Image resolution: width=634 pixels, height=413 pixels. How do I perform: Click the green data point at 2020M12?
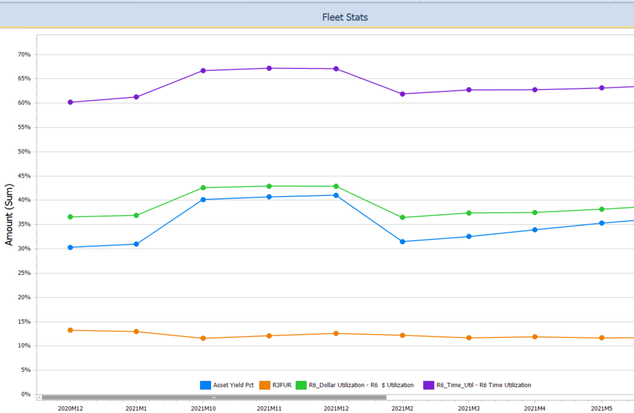[x=70, y=217]
